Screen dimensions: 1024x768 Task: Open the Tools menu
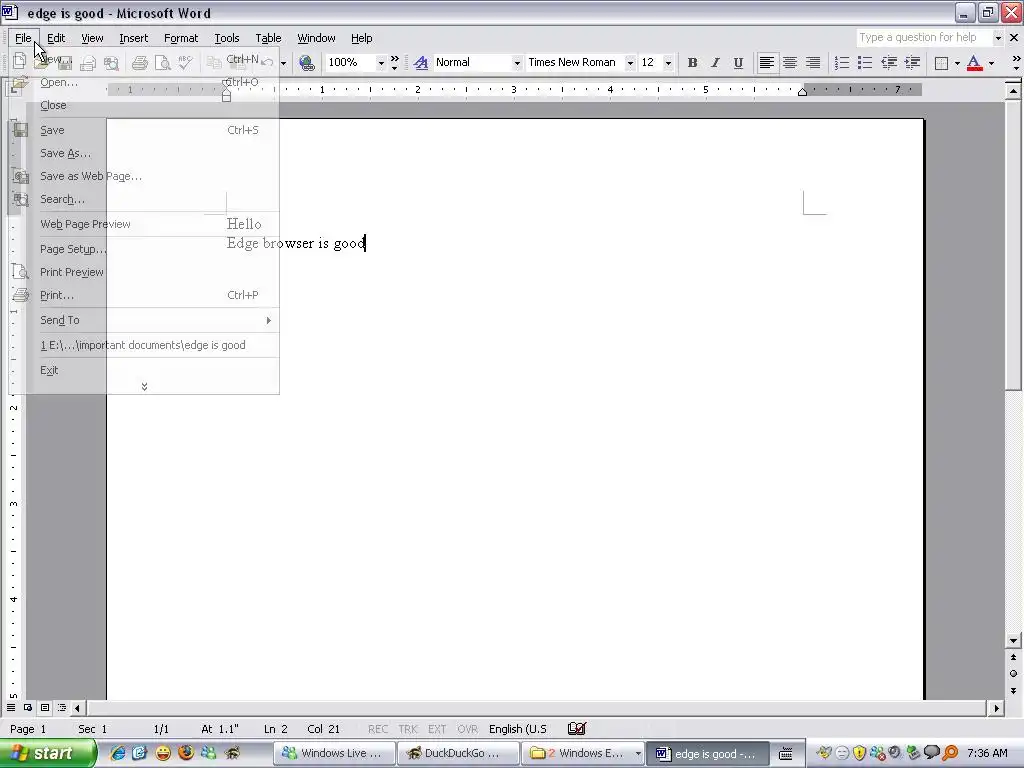pyautogui.click(x=227, y=38)
